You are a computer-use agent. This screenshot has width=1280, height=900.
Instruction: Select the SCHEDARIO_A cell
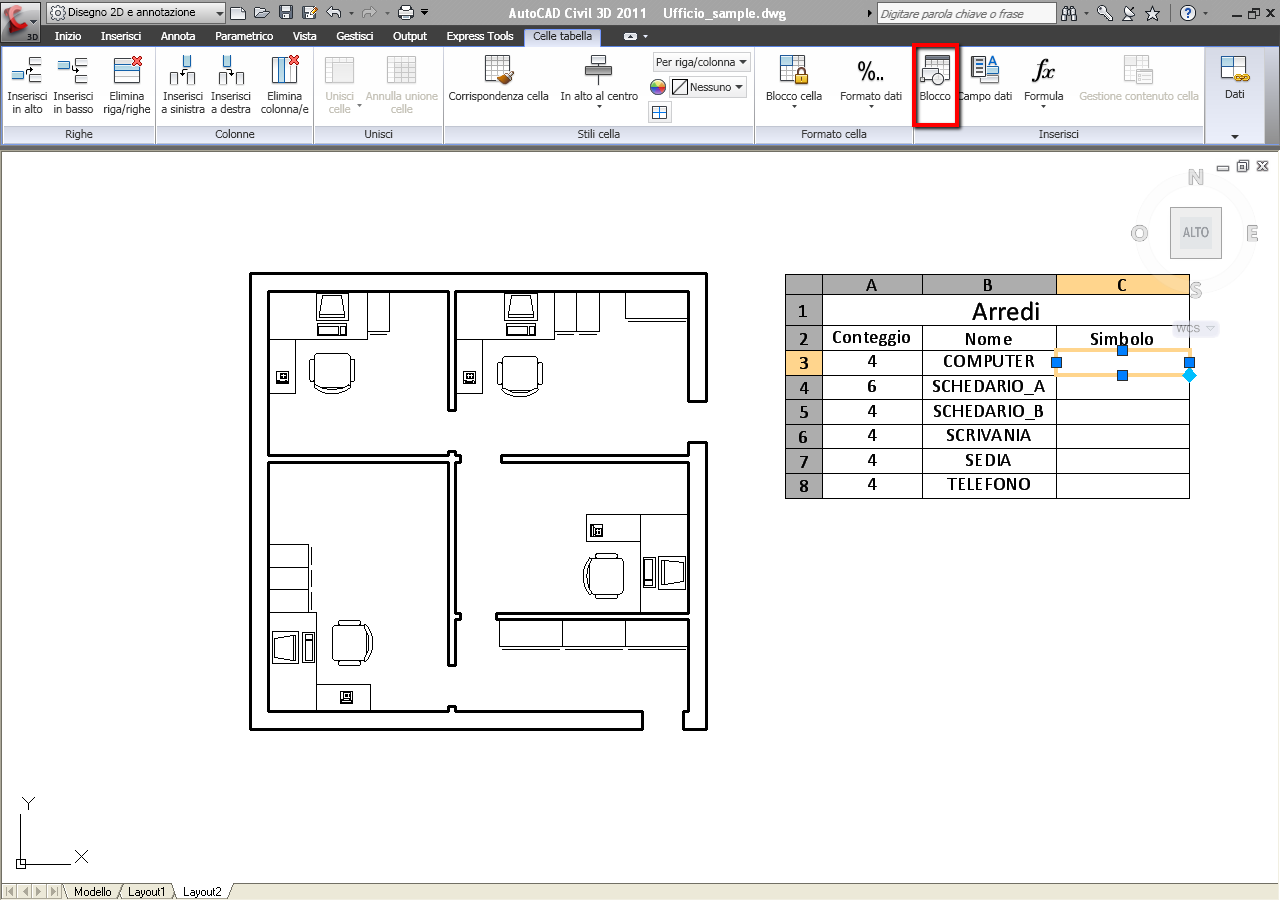tap(989, 387)
